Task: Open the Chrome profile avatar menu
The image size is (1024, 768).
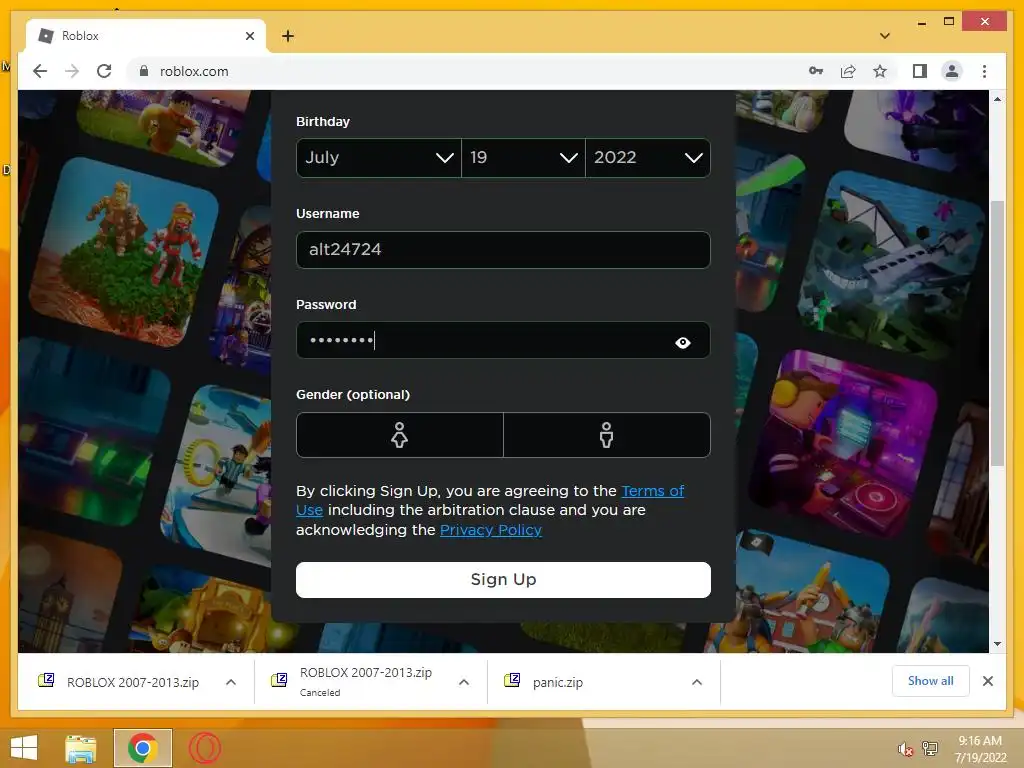Action: [x=952, y=71]
